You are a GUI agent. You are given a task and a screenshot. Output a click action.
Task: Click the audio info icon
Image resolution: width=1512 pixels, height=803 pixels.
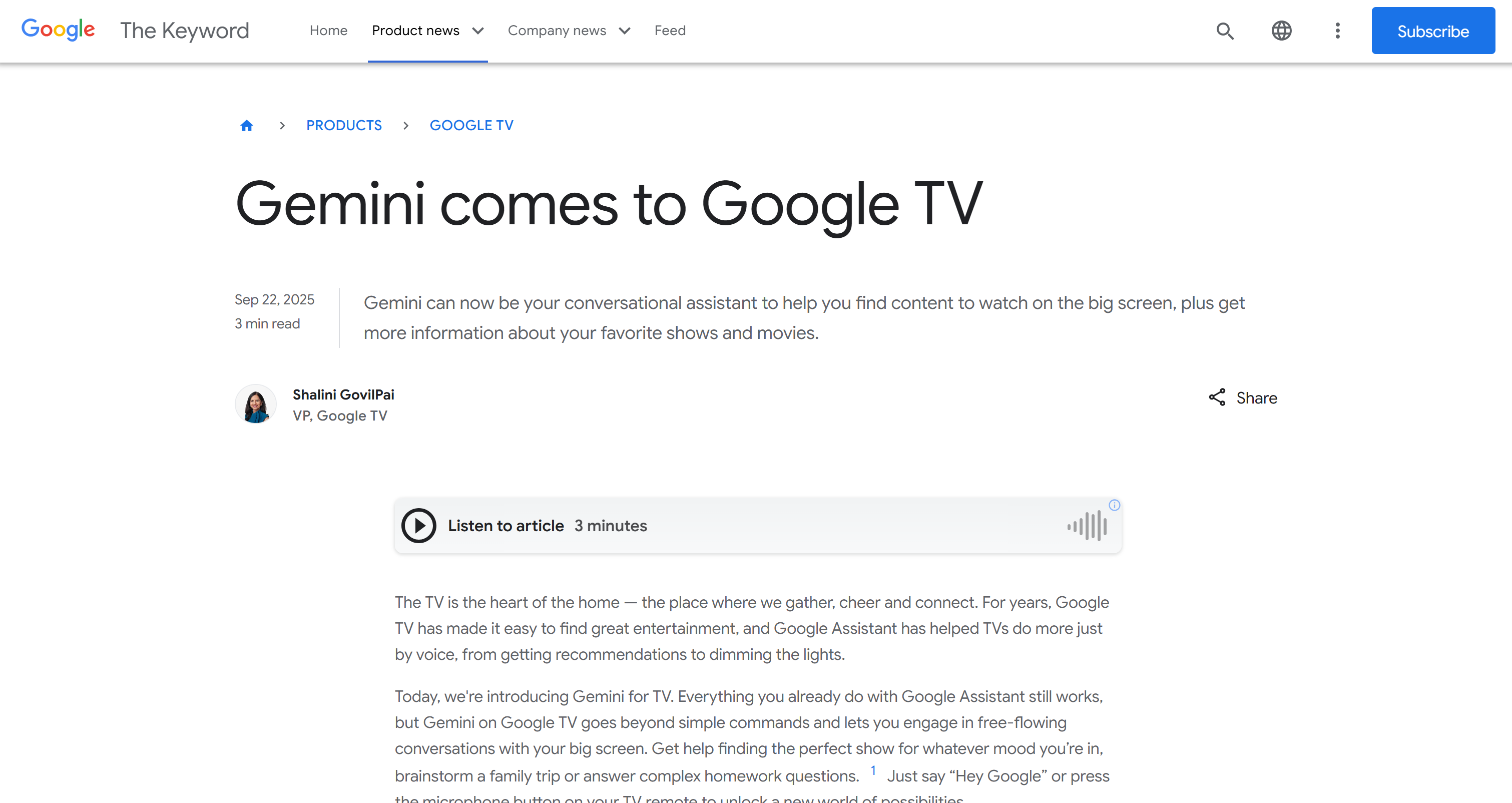pyautogui.click(x=1114, y=505)
